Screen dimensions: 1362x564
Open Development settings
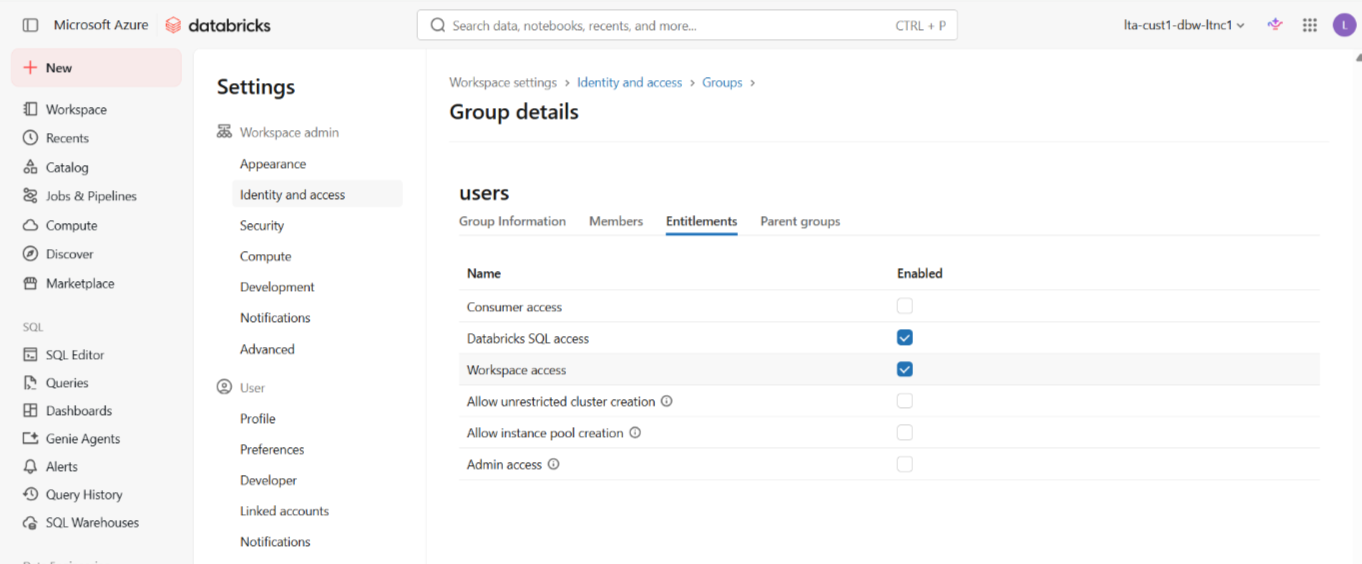pyautogui.click(x=277, y=287)
